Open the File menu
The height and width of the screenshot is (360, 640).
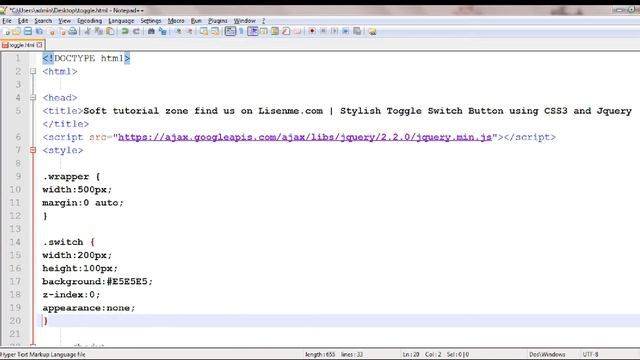pos(7,21)
